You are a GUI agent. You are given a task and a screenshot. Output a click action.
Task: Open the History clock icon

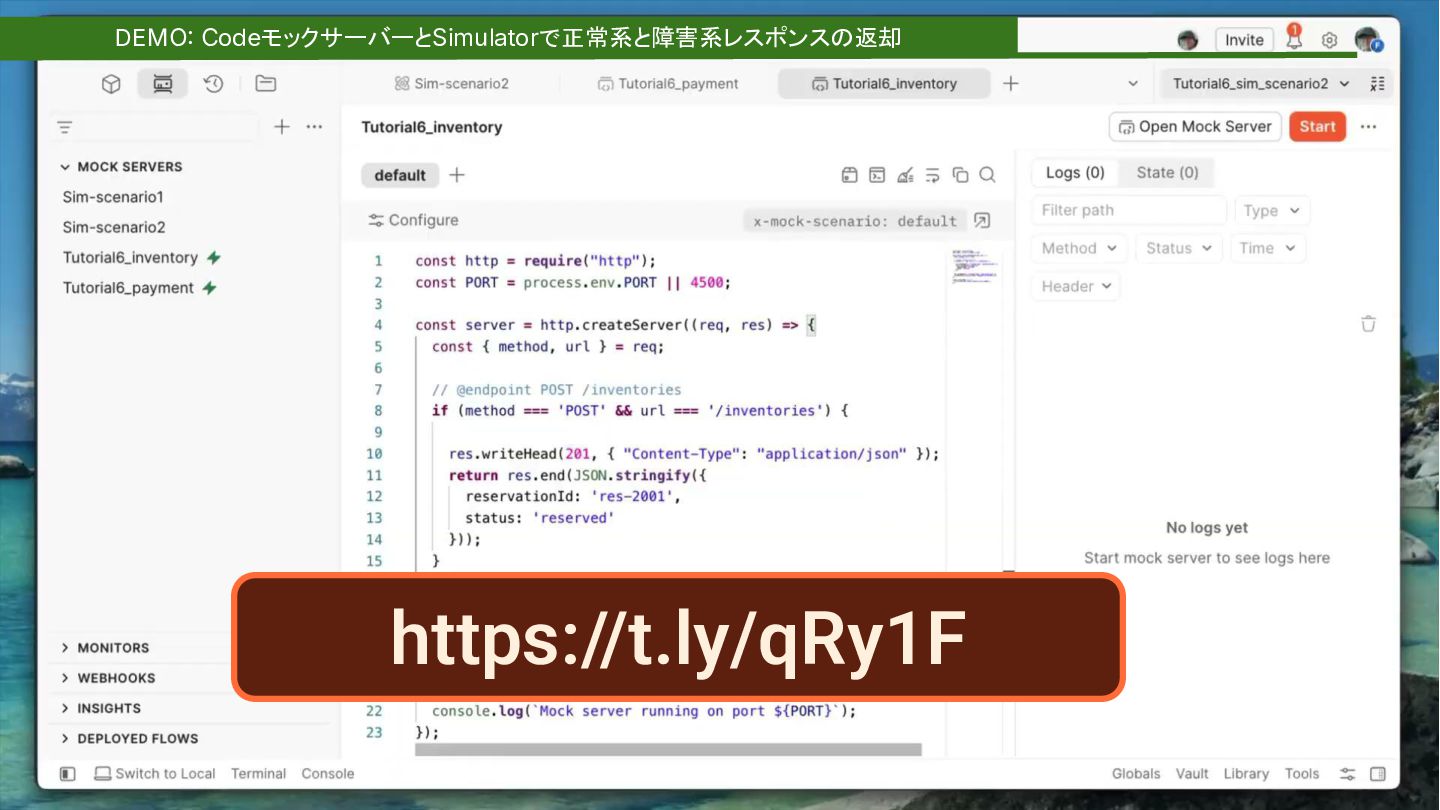[x=213, y=84]
